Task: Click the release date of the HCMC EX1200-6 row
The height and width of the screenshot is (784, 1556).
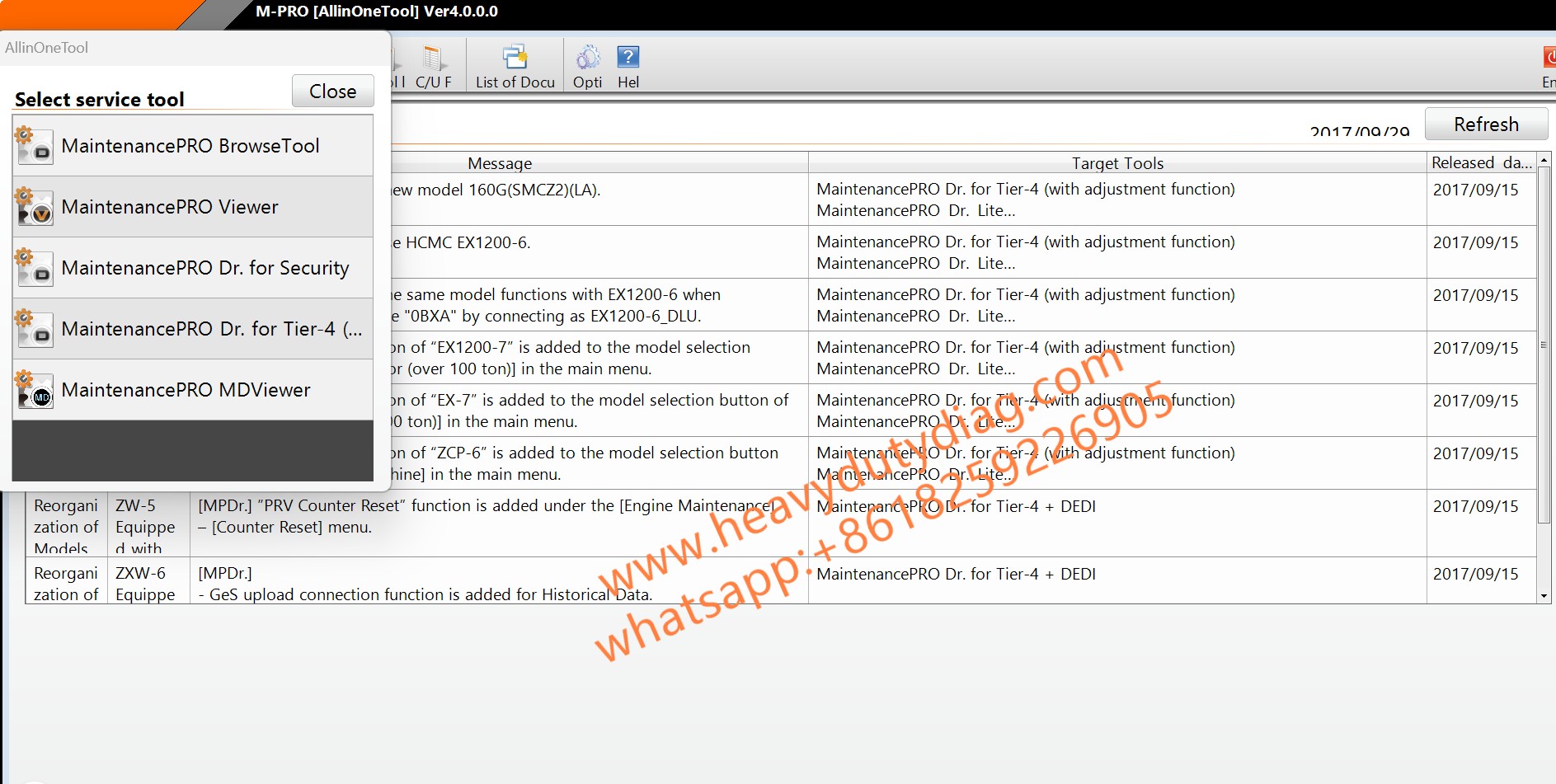Action: [1482, 252]
